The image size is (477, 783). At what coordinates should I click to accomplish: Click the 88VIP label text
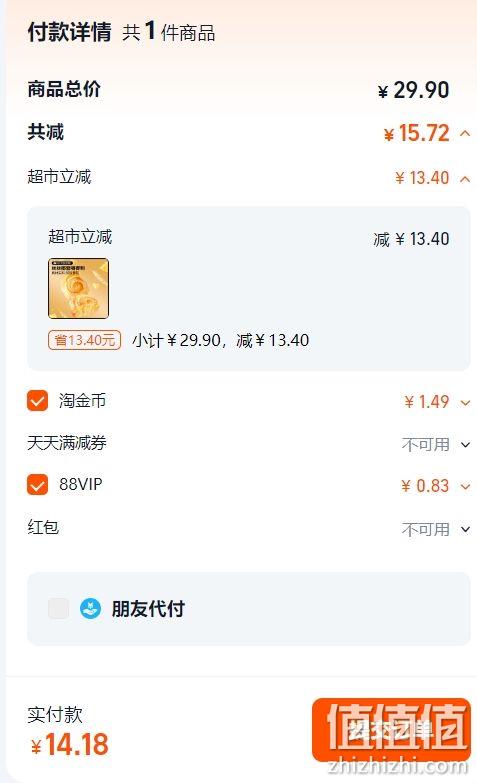click(x=81, y=484)
